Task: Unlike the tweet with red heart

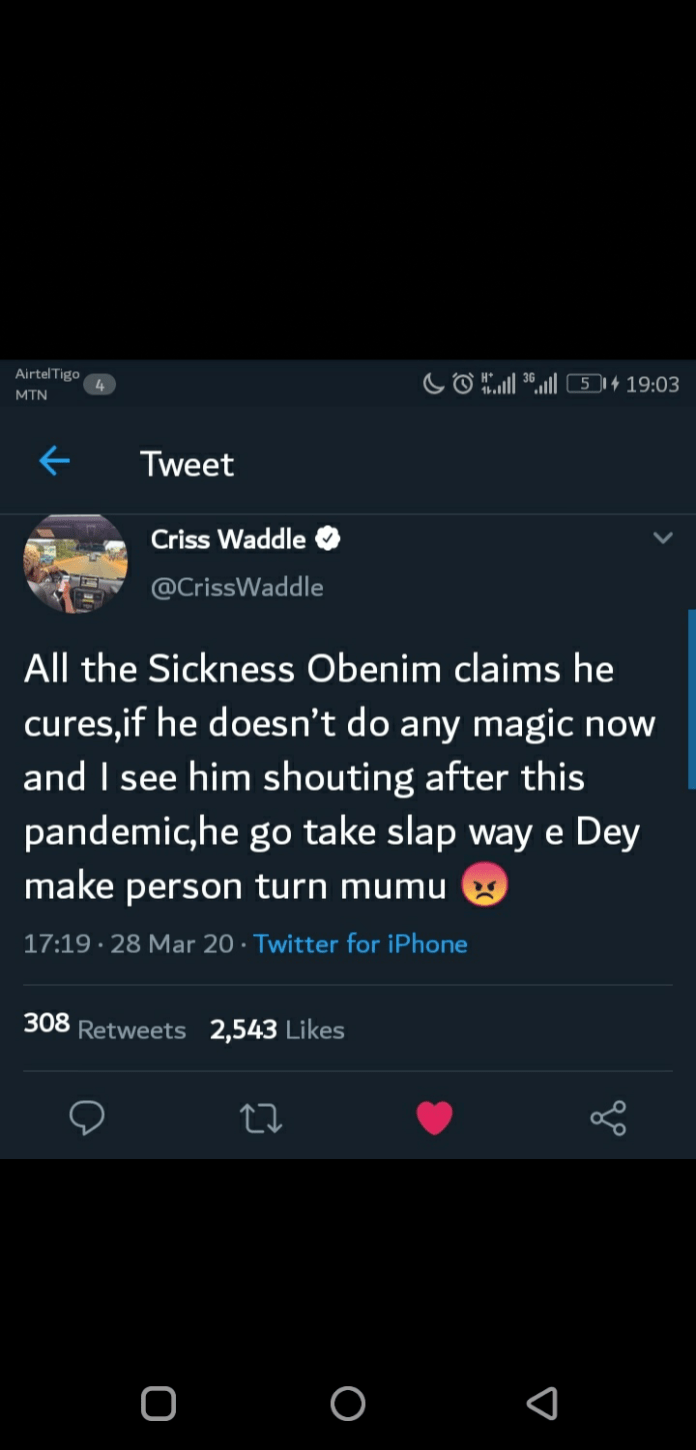Action: tap(434, 1117)
